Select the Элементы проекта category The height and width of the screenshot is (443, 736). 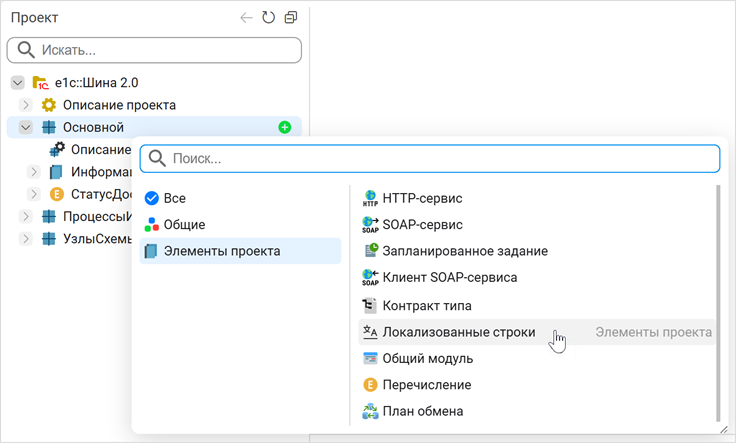[240, 251]
